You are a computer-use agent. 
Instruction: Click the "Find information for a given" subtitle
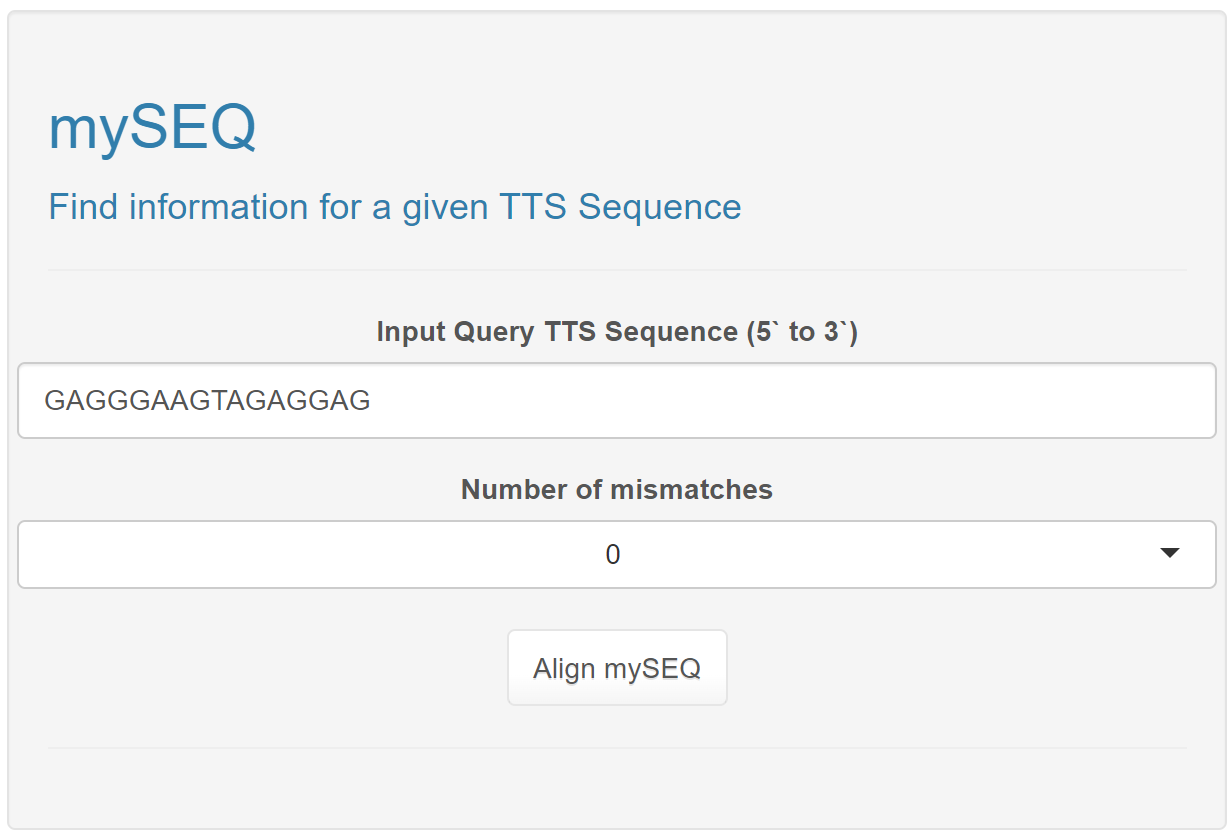(268, 207)
